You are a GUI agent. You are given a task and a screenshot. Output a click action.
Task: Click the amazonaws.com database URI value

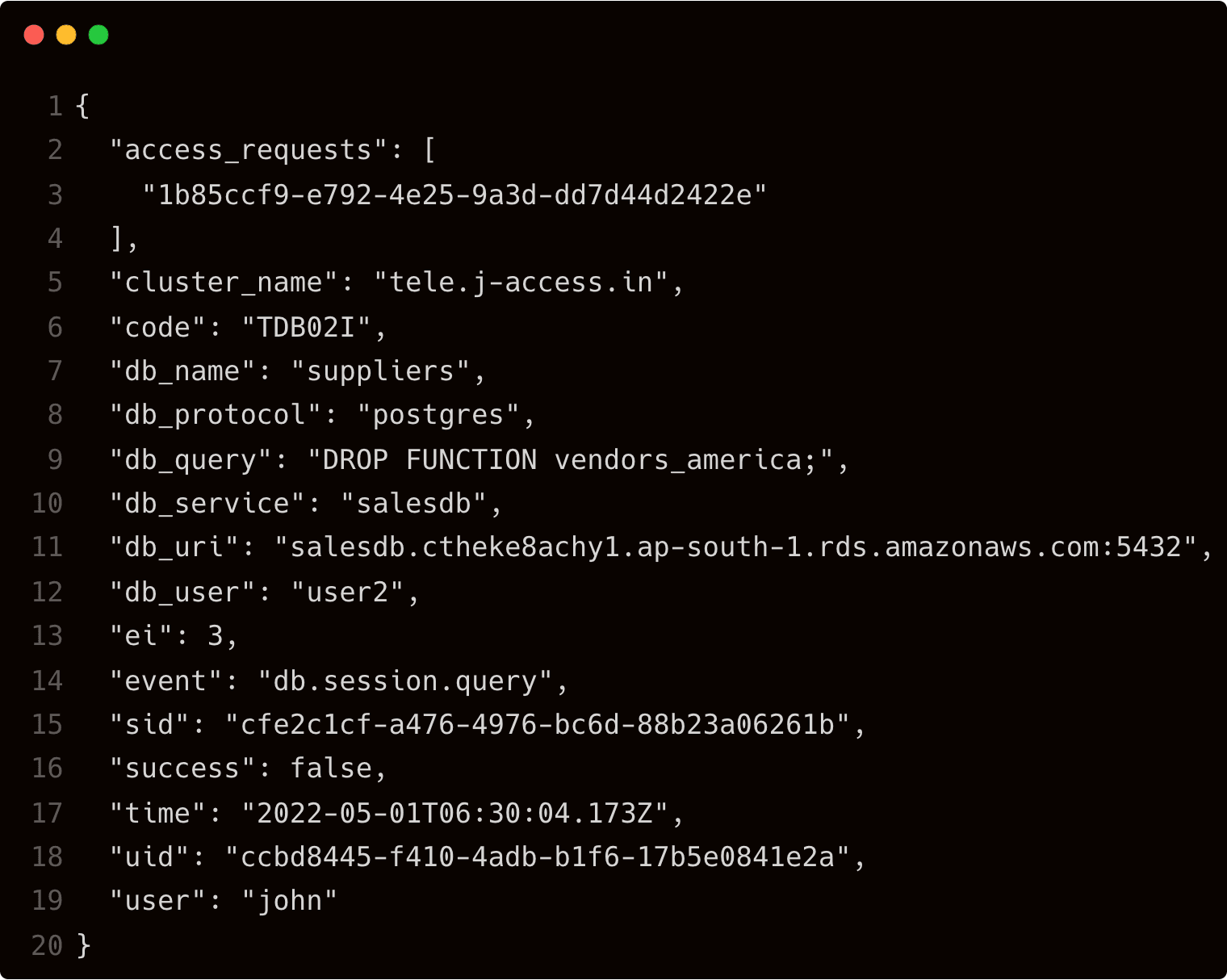(735, 547)
